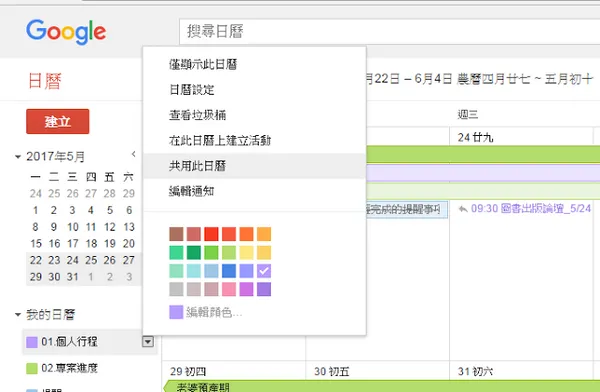The height and width of the screenshot is (392, 600).
Task: Select day 22 in the mini calendar
Action: click(x=36, y=260)
